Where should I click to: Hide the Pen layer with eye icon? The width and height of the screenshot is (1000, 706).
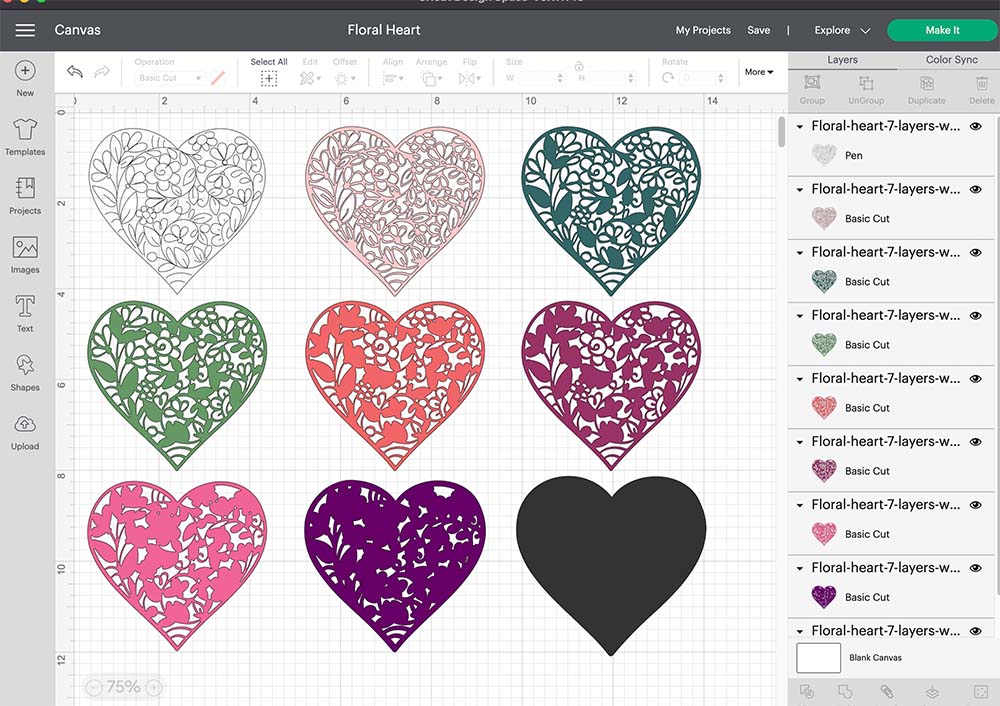[976, 126]
